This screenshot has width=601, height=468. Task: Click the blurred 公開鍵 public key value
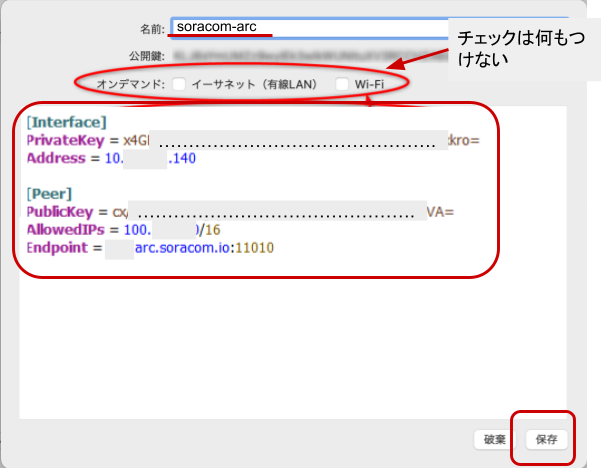coord(310,56)
